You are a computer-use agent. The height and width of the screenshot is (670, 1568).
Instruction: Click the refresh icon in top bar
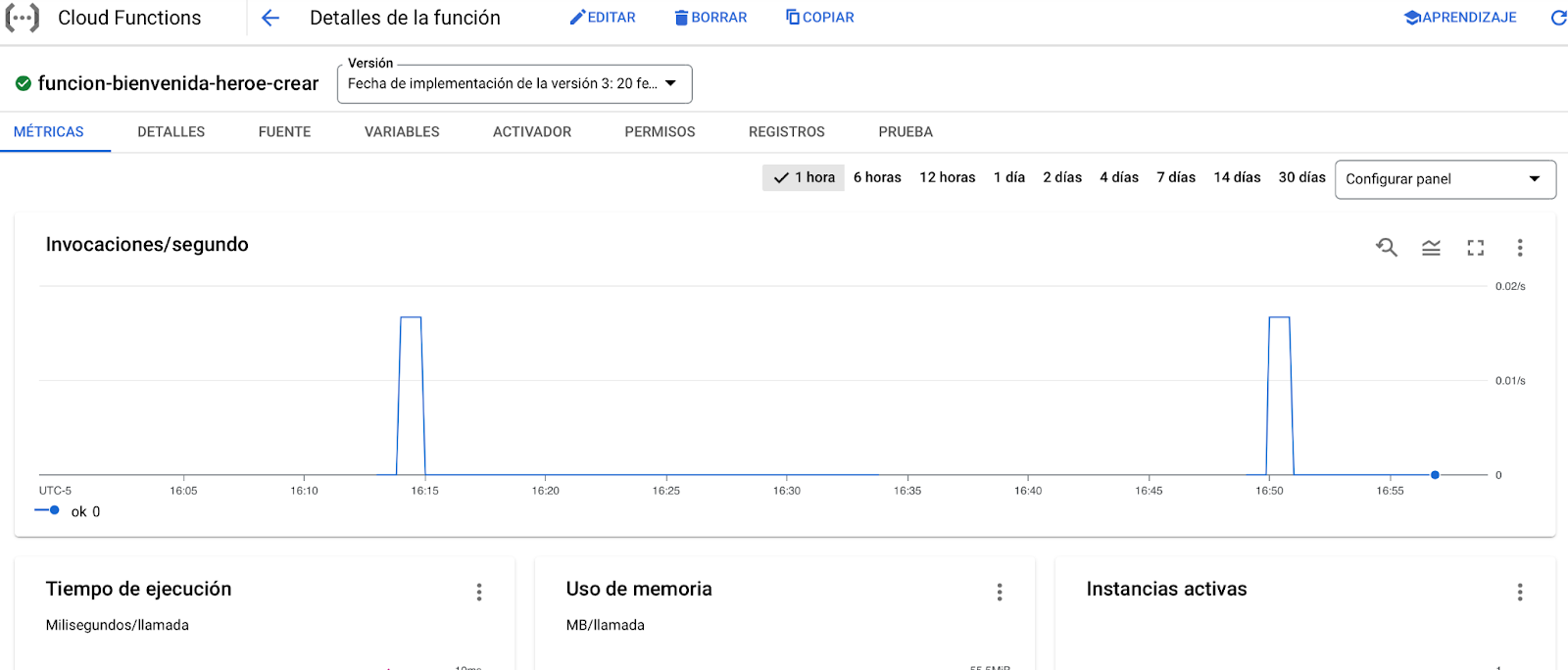tap(1558, 18)
